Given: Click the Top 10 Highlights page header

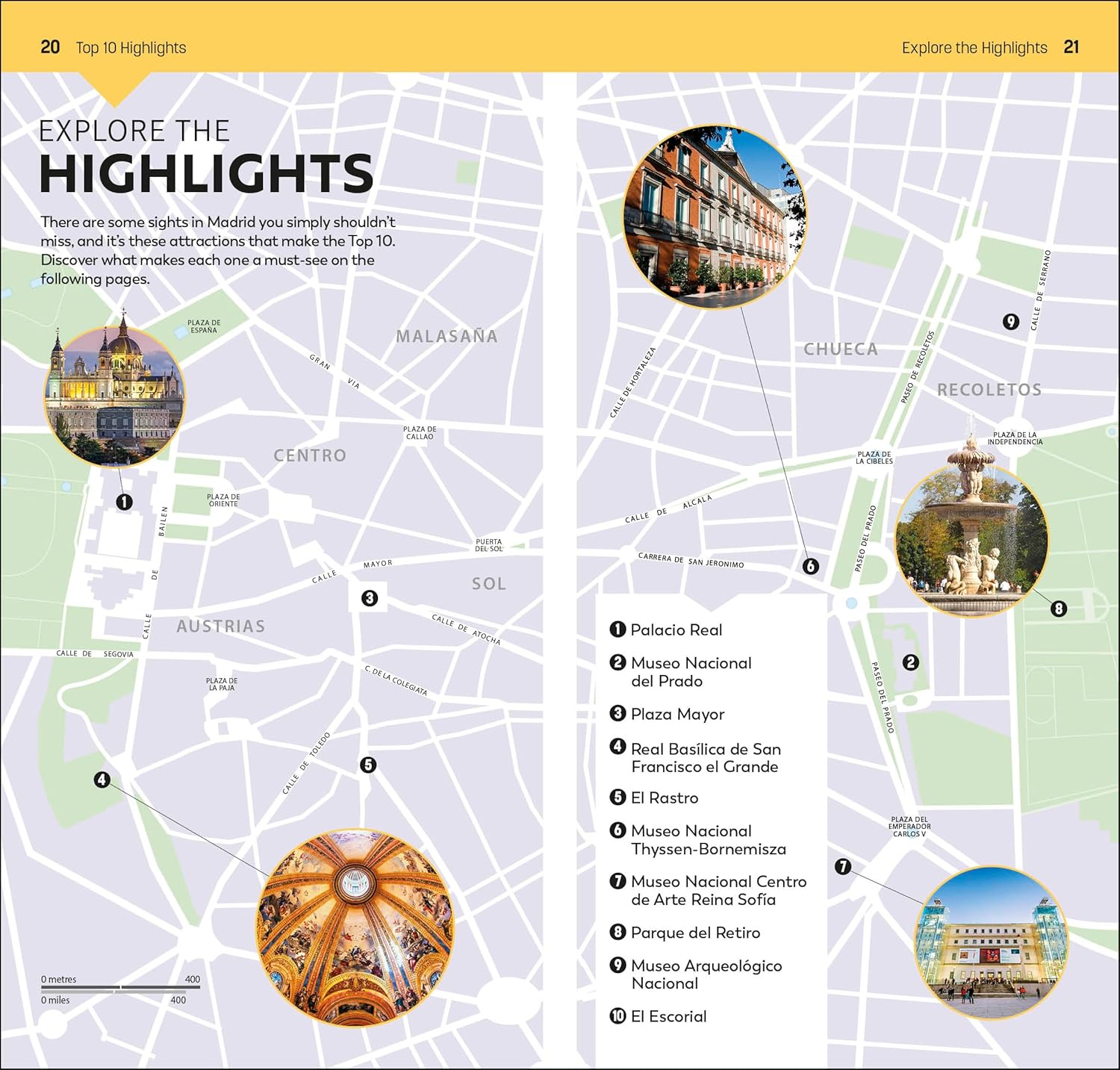Looking at the screenshot, I should point(131,48).
